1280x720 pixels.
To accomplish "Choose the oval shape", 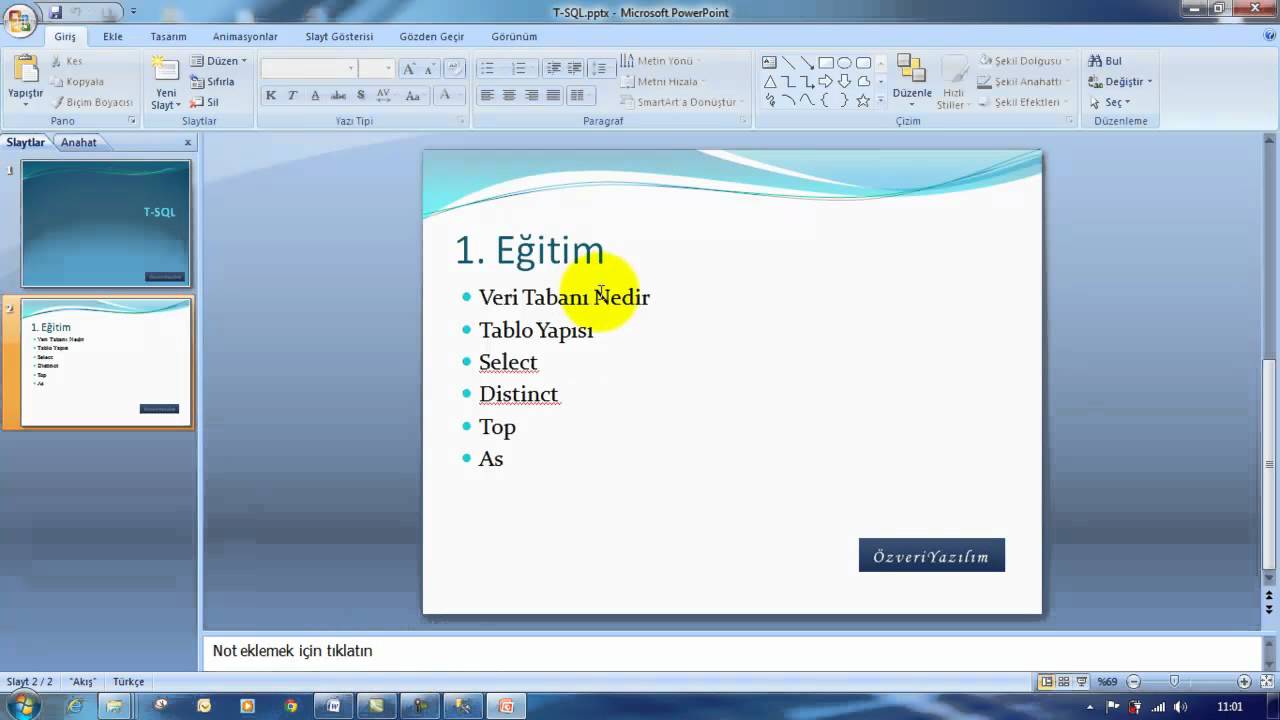I will pos(845,62).
